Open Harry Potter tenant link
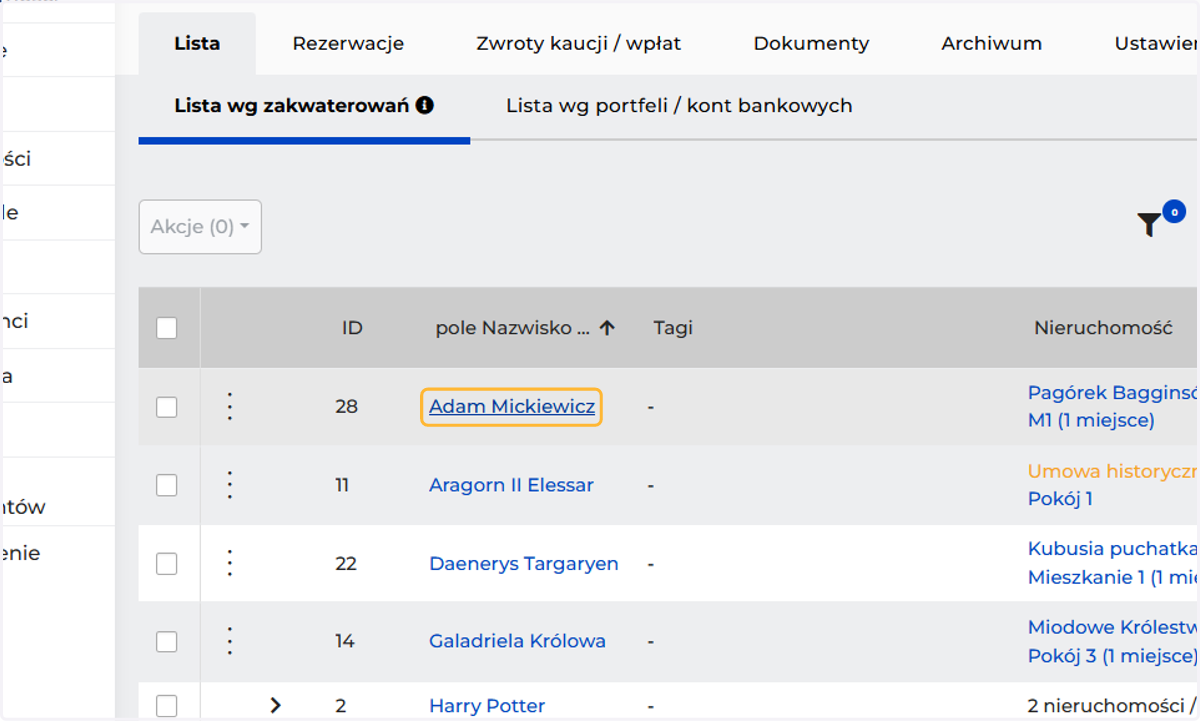This screenshot has width=1200, height=721. pyautogui.click(x=487, y=706)
